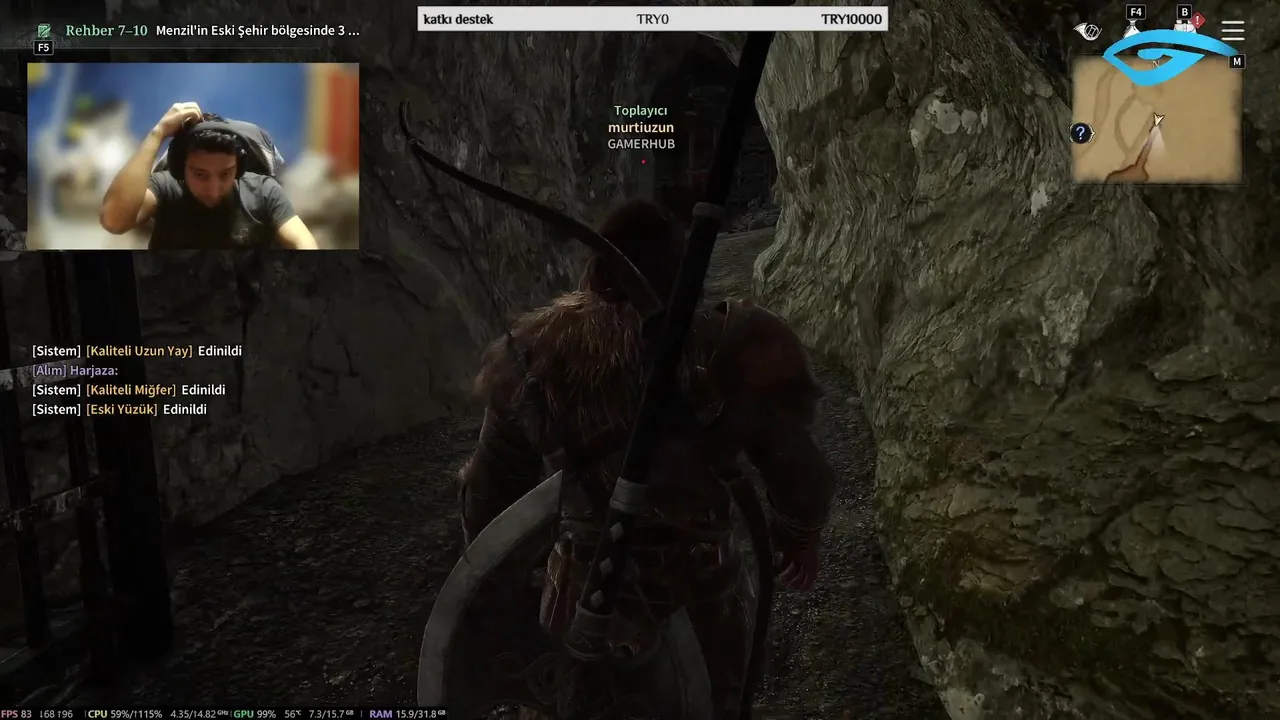Click the first '[Sistem]' tag in chat

(56, 351)
